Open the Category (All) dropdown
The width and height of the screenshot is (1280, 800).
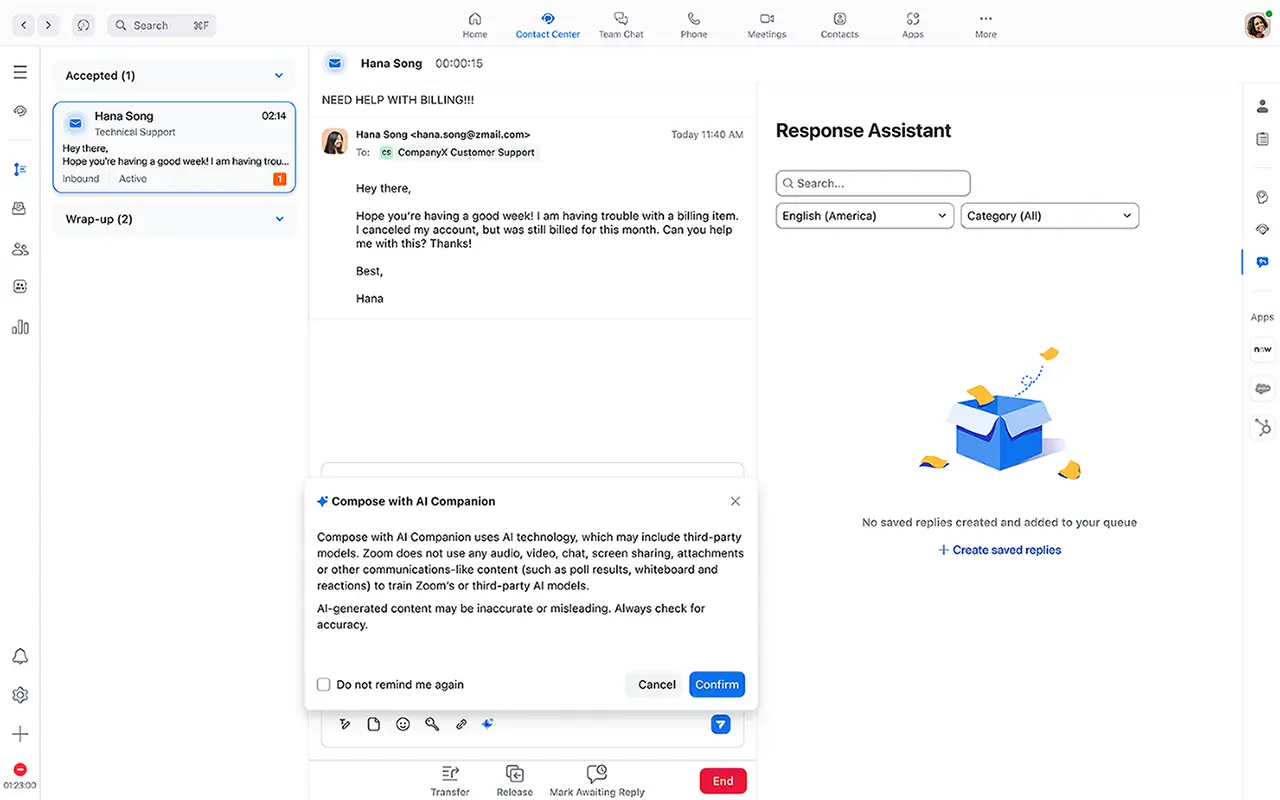[1050, 216]
